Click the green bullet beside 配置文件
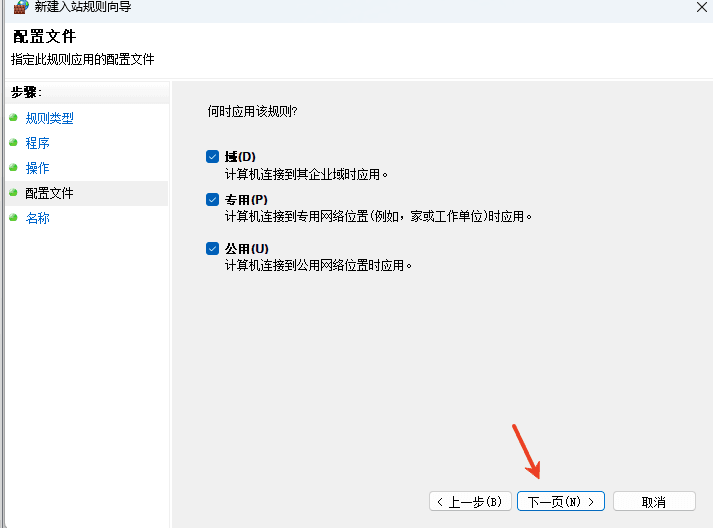This screenshot has width=713, height=528. click(x=13, y=192)
